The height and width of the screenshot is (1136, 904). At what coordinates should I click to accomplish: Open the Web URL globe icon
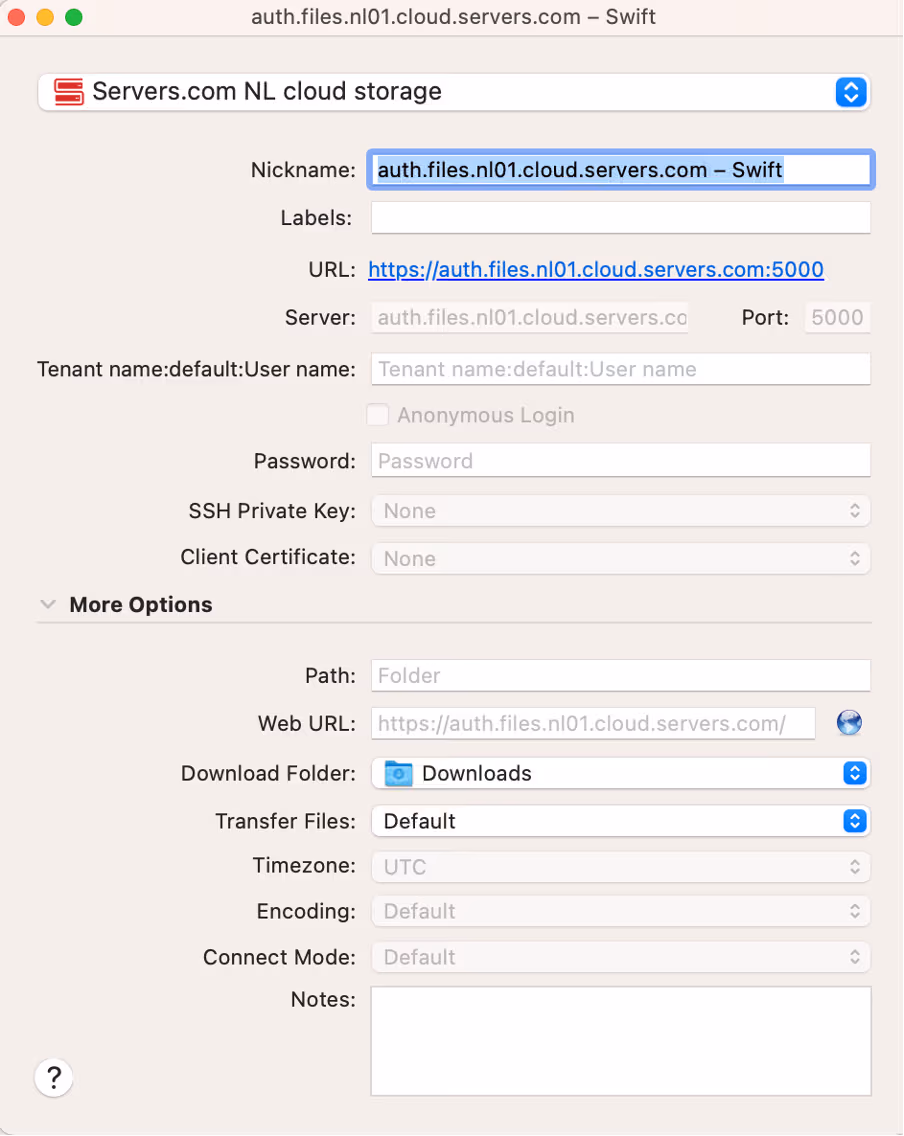click(849, 723)
